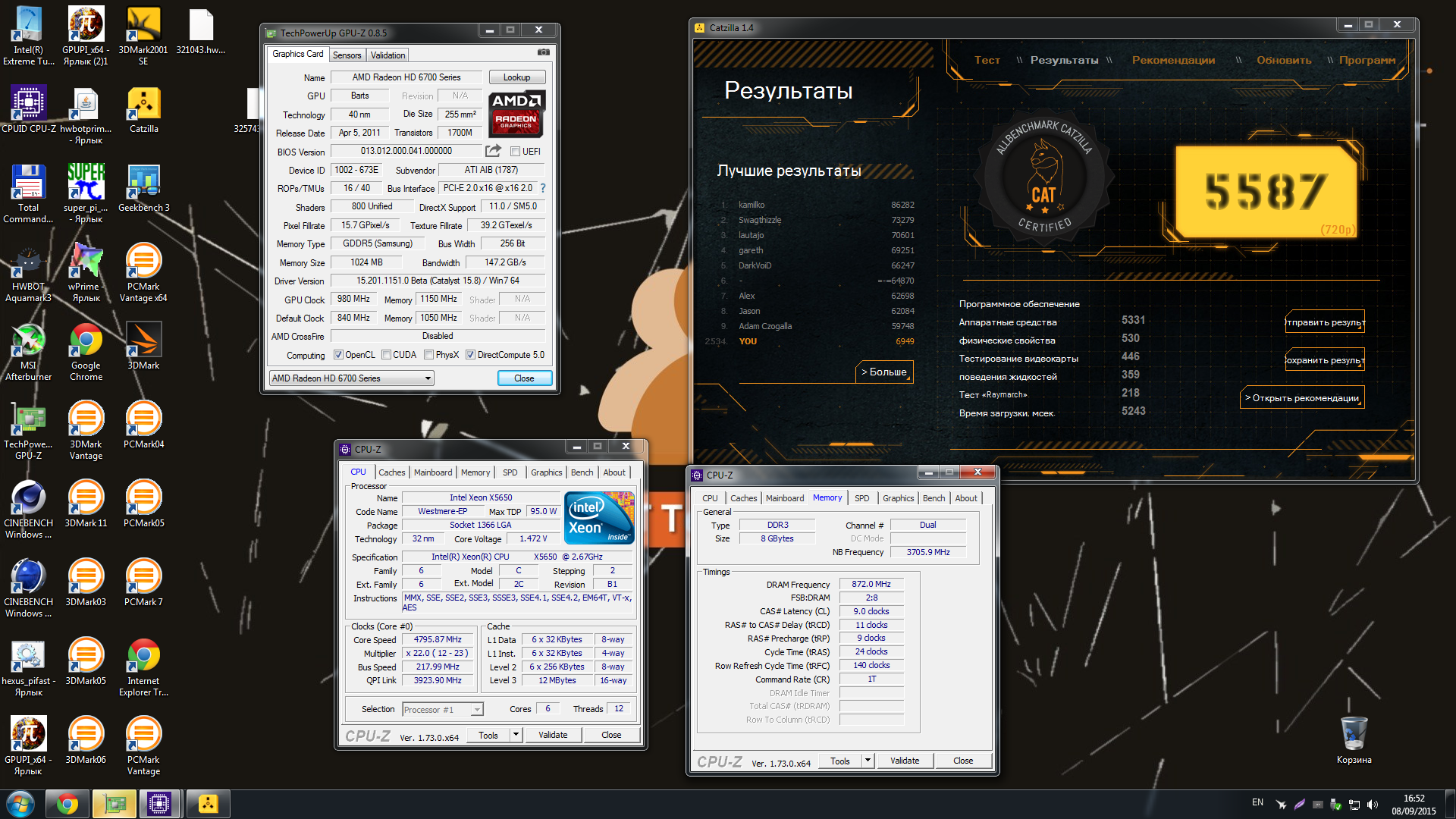Click the Windows Start button
The height and width of the screenshot is (819, 1456).
coord(20,804)
